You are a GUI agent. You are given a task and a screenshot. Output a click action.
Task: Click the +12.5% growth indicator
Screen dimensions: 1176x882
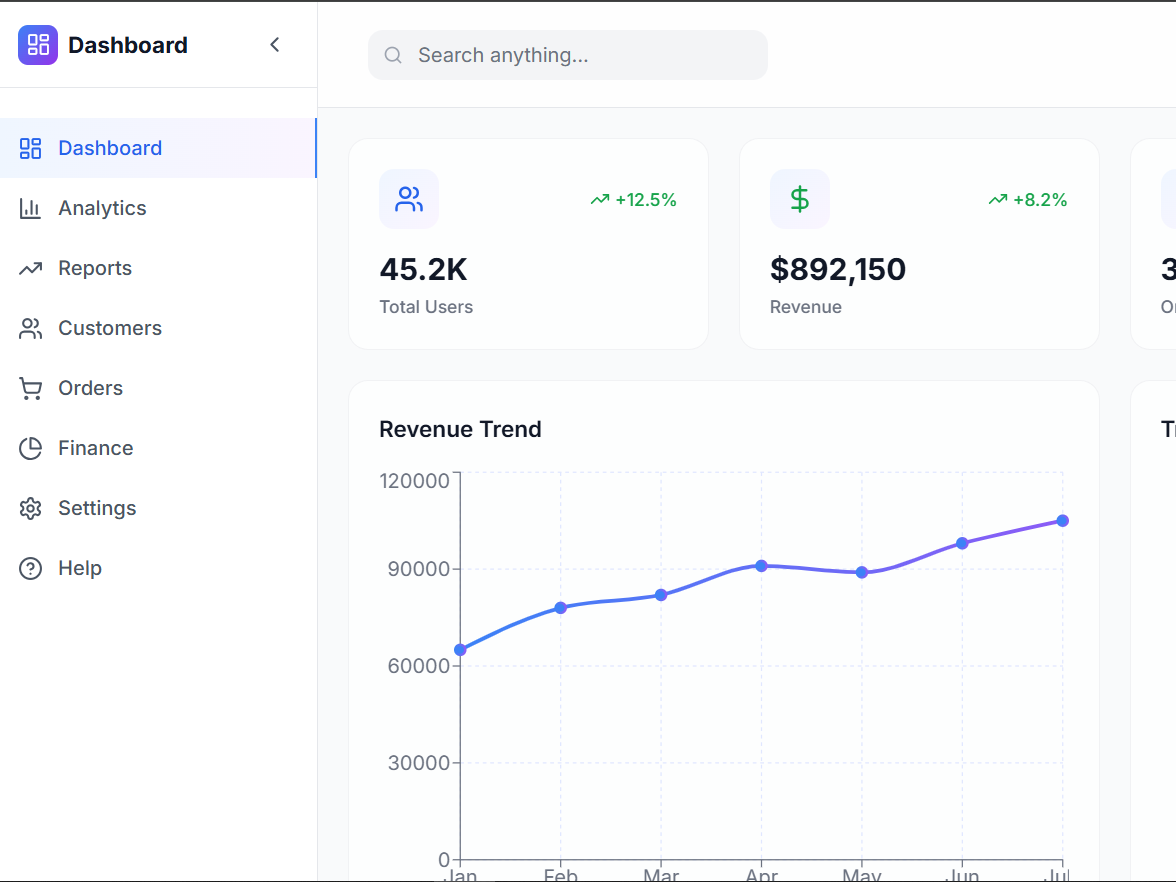(633, 199)
